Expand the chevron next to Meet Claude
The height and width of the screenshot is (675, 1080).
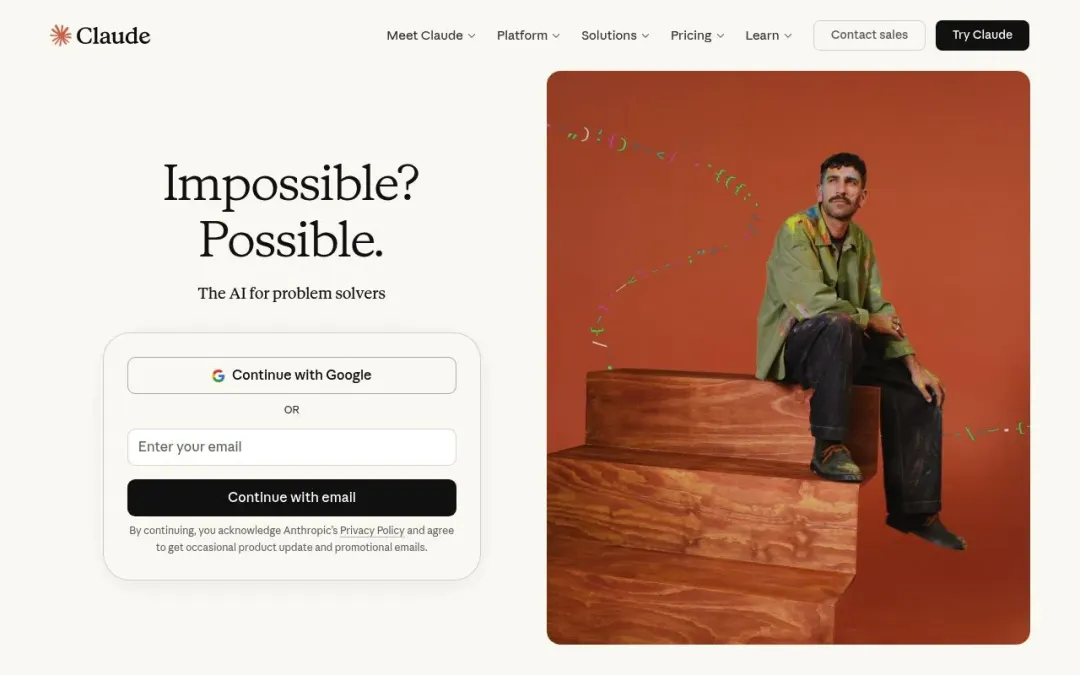pos(472,36)
